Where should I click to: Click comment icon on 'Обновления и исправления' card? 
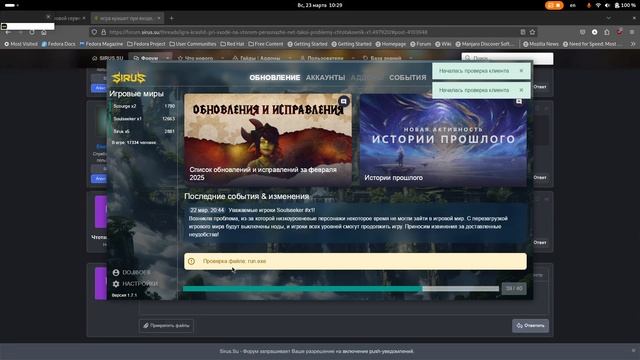coord(344,101)
